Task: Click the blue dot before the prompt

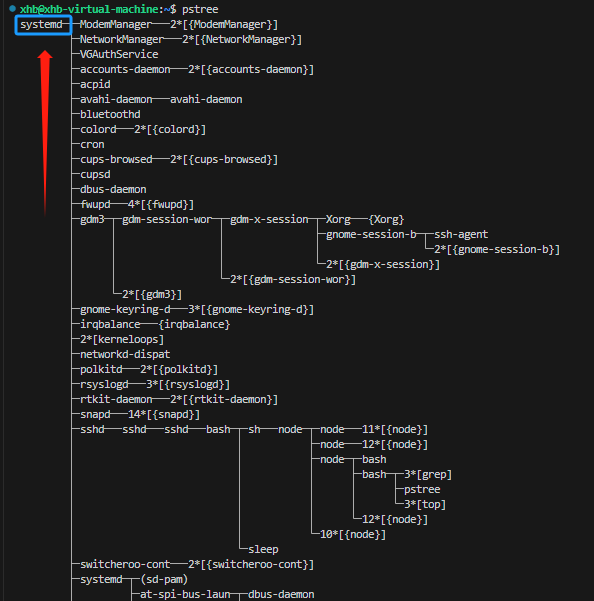Action: click(12, 8)
